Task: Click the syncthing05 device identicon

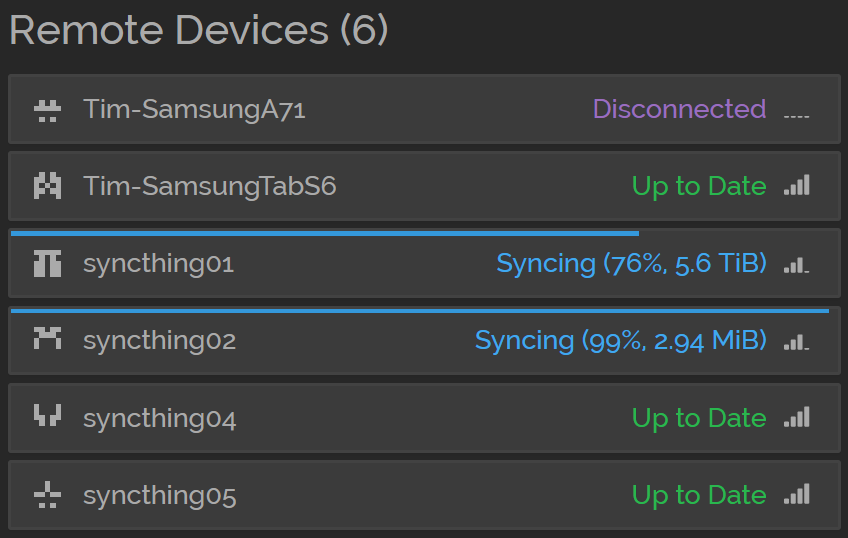Action: coord(47,495)
